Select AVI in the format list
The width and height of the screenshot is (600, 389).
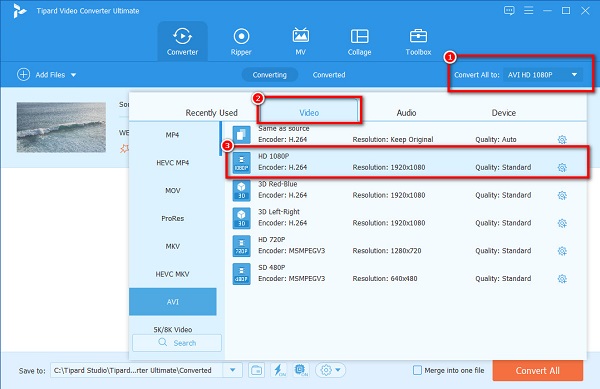[x=173, y=302]
